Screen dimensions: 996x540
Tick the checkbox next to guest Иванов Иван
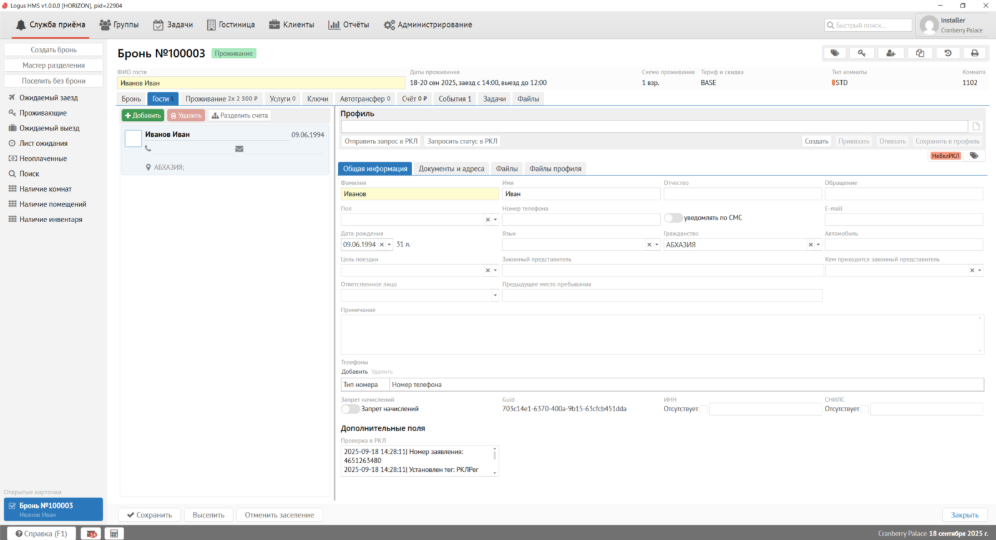(133, 139)
